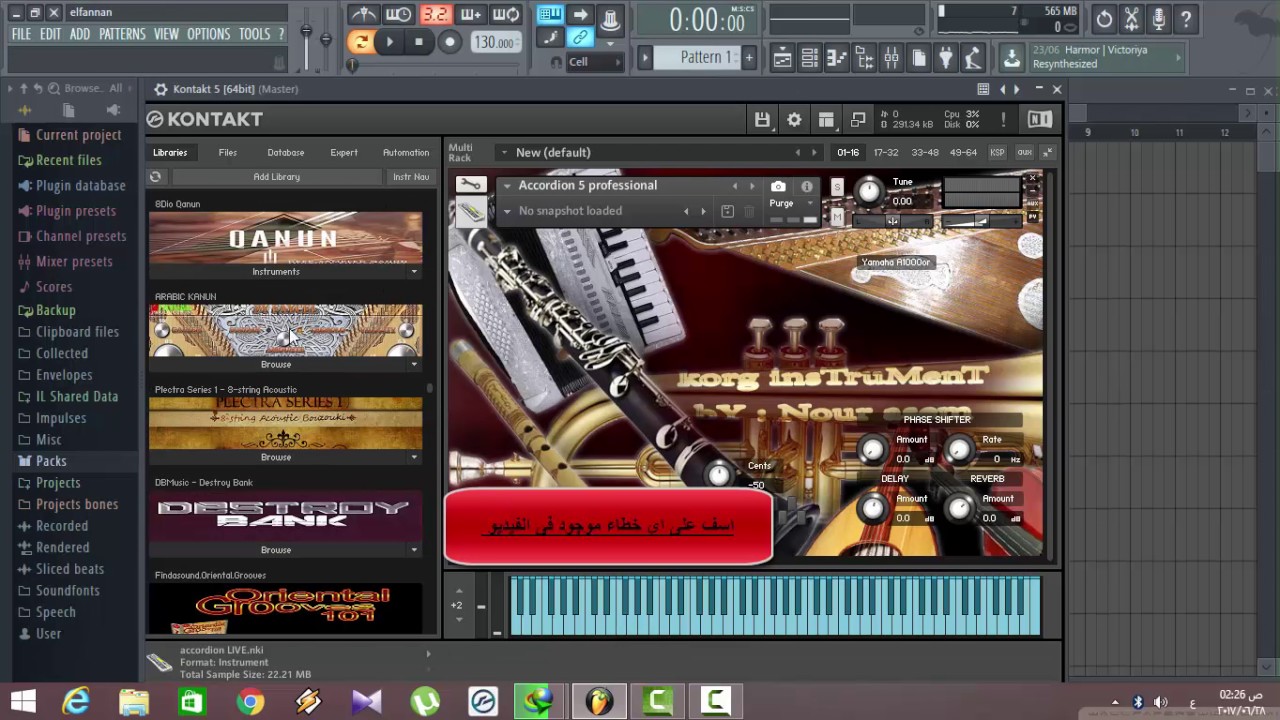Open the FILE menu
1280x720 pixels.
click(x=21, y=34)
